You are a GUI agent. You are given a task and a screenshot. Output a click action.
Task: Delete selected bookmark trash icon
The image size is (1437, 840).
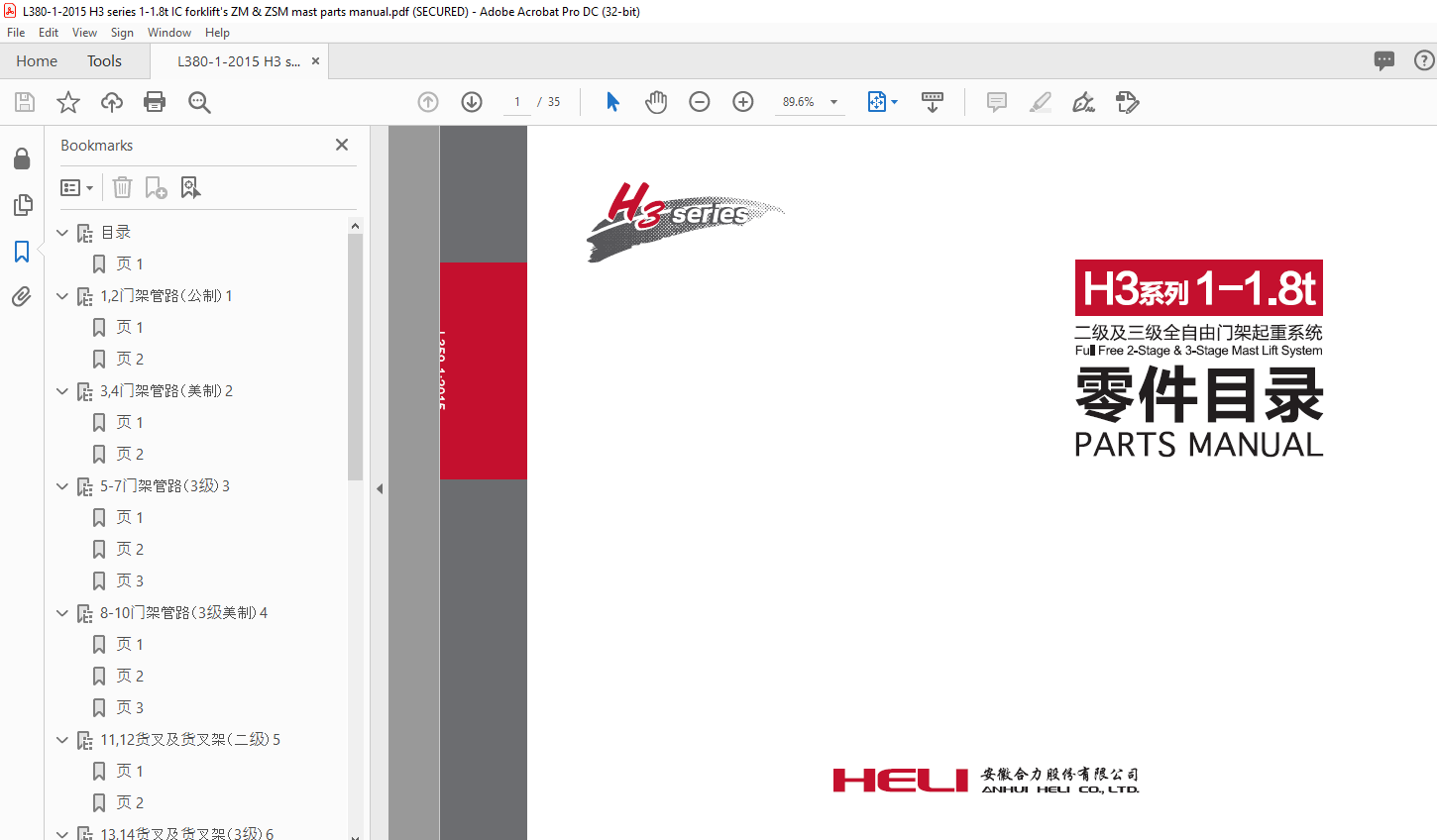tap(122, 187)
